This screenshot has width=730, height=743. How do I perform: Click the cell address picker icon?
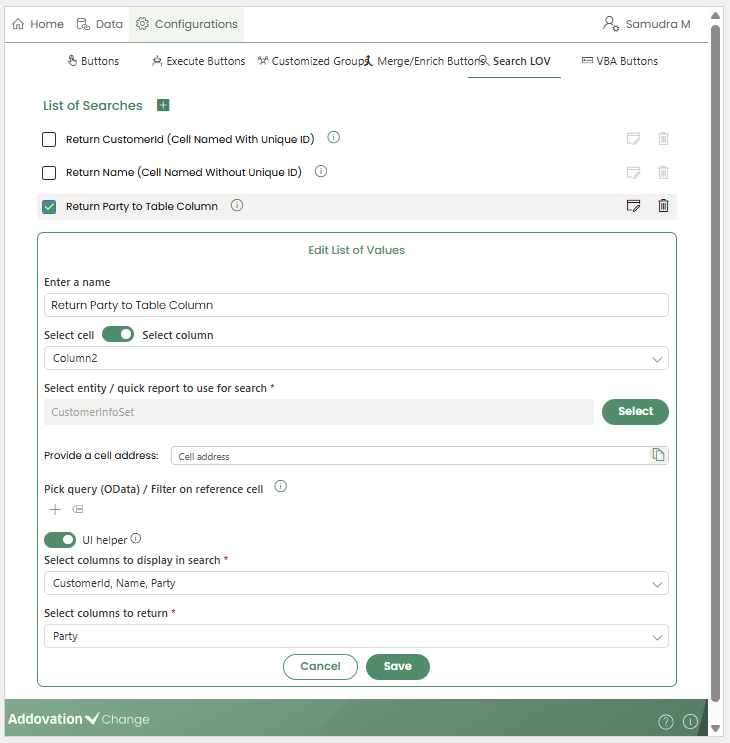(x=658, y=455)
